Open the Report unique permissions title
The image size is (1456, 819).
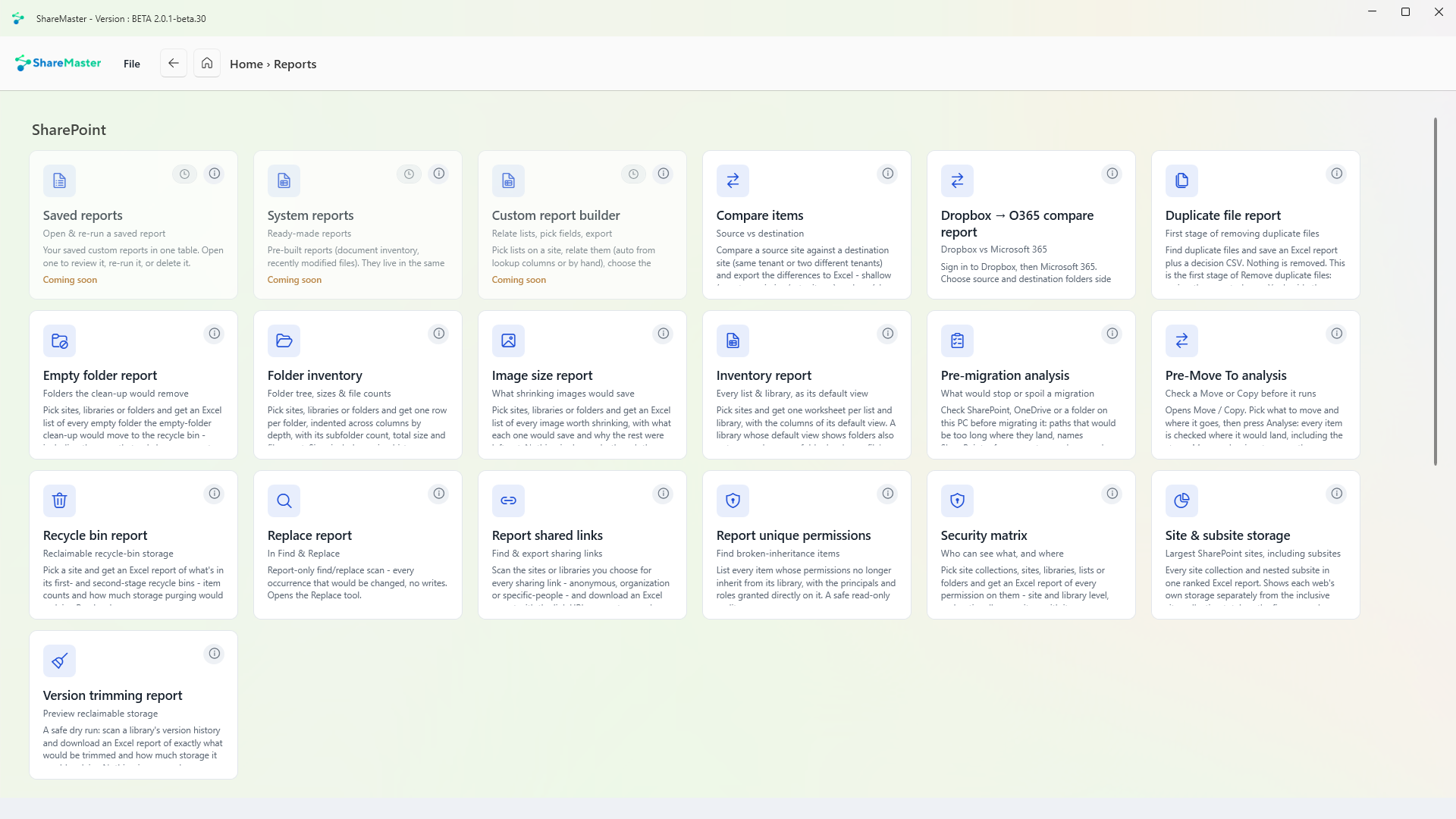(x=793, y=535)
